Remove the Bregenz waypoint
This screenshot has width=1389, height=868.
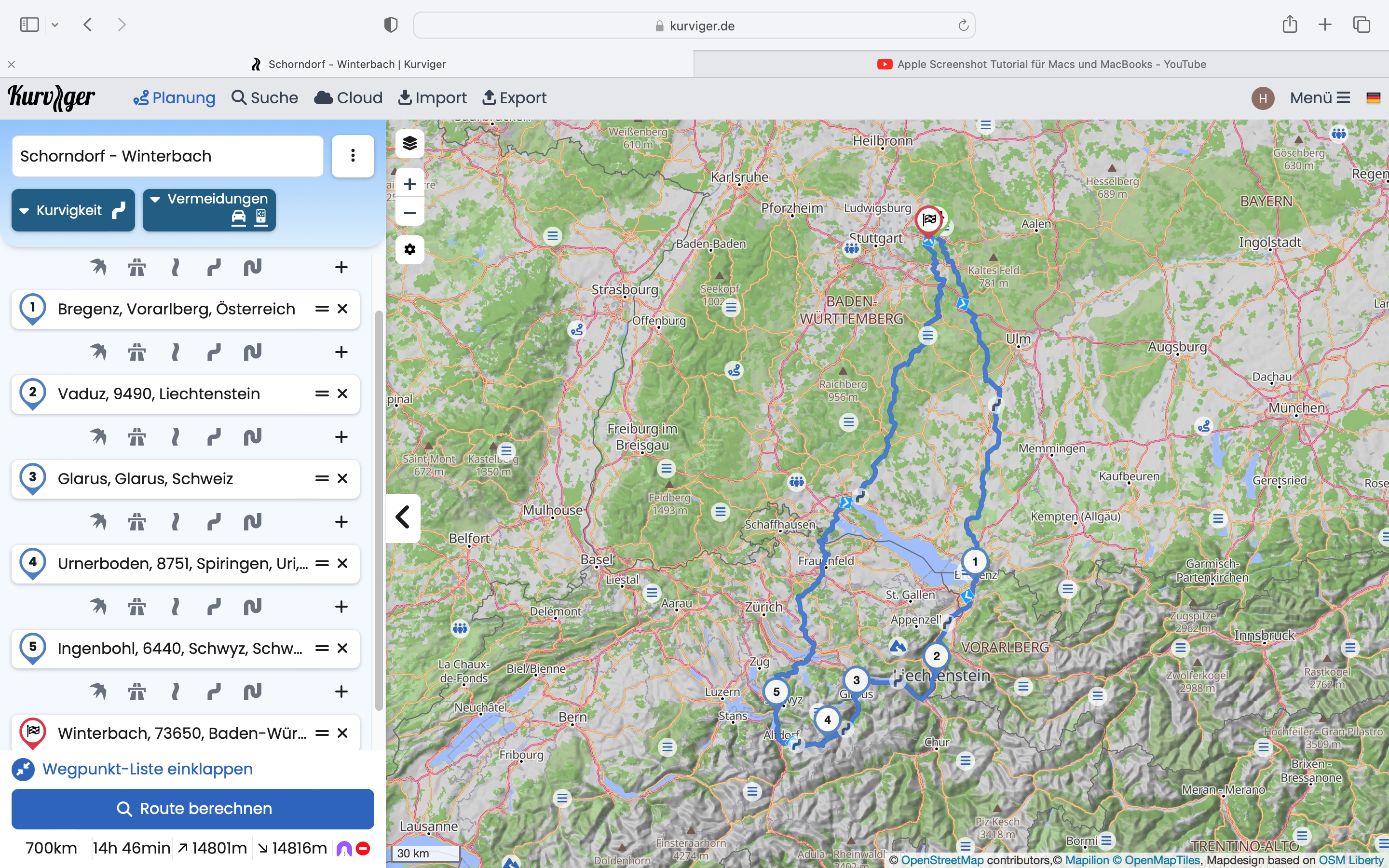(x=342, y=309)
